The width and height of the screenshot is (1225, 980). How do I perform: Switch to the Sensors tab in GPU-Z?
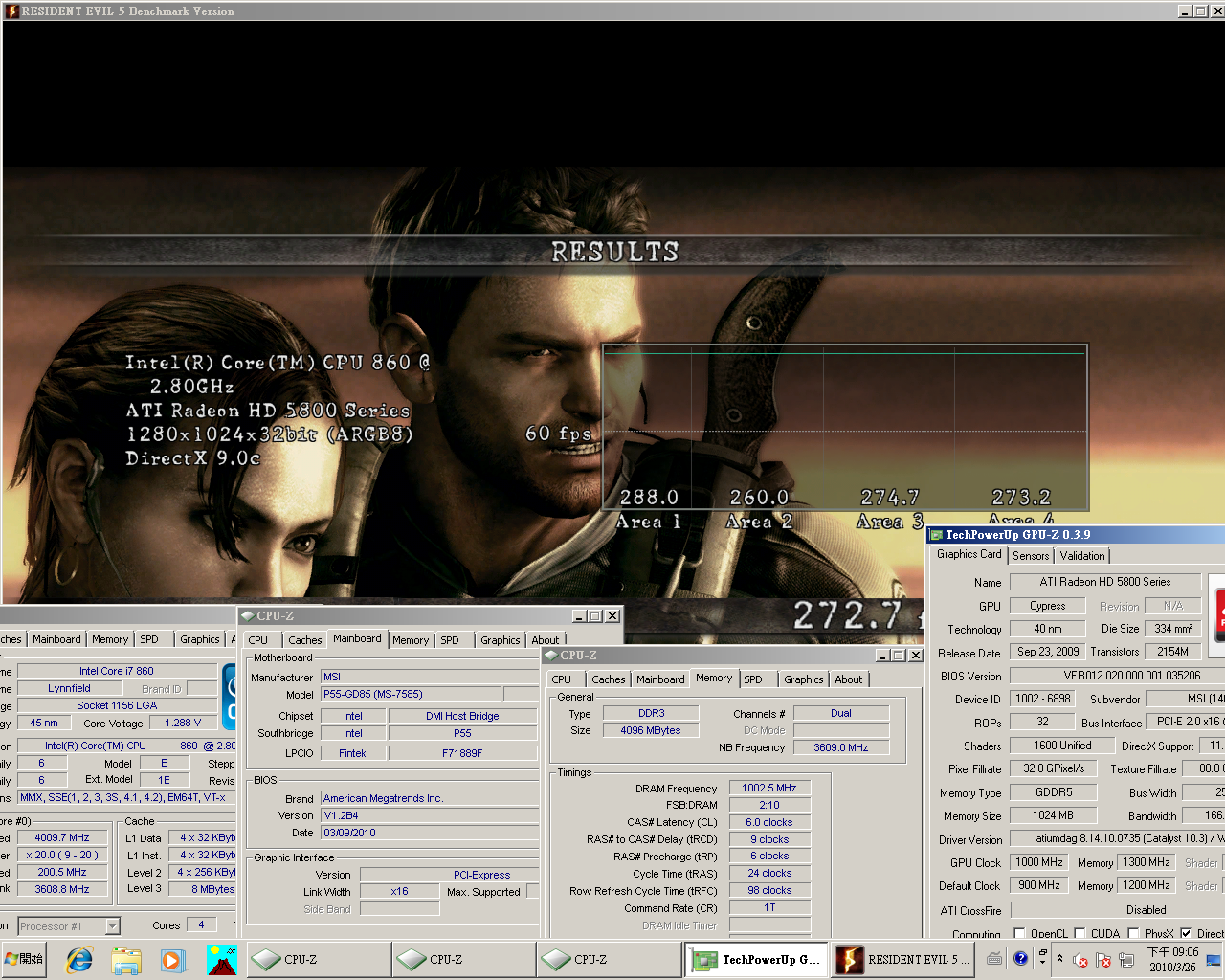(1031, 556)
